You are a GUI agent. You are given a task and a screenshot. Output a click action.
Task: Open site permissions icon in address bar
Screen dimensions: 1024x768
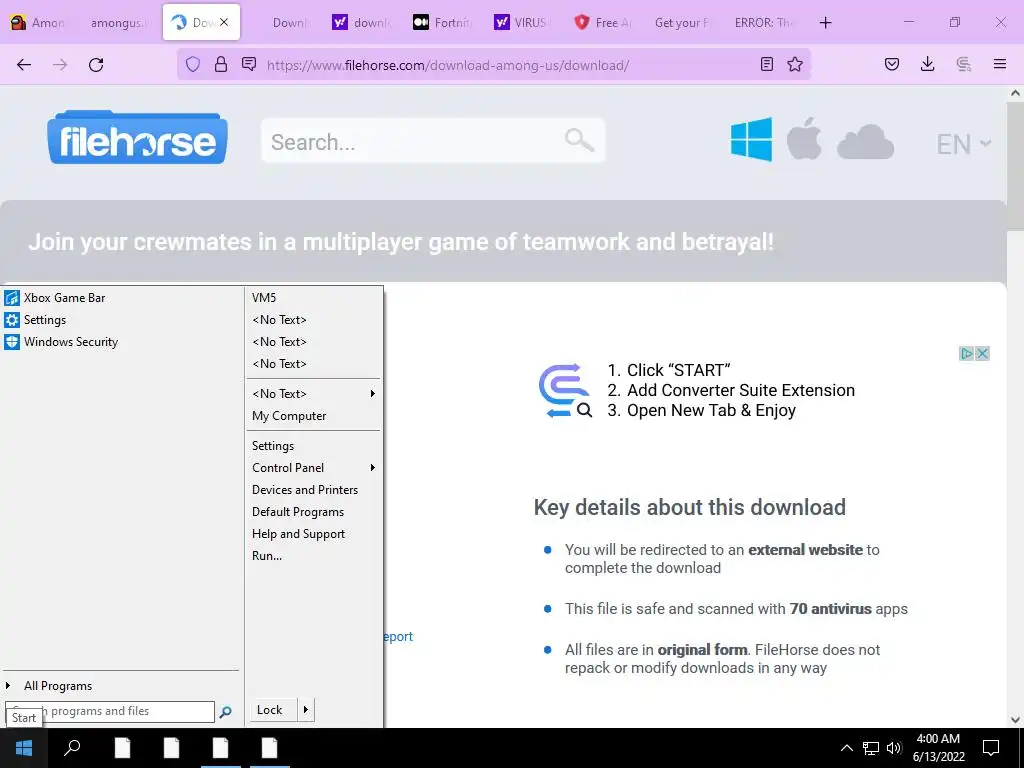(x=249, y=64)
